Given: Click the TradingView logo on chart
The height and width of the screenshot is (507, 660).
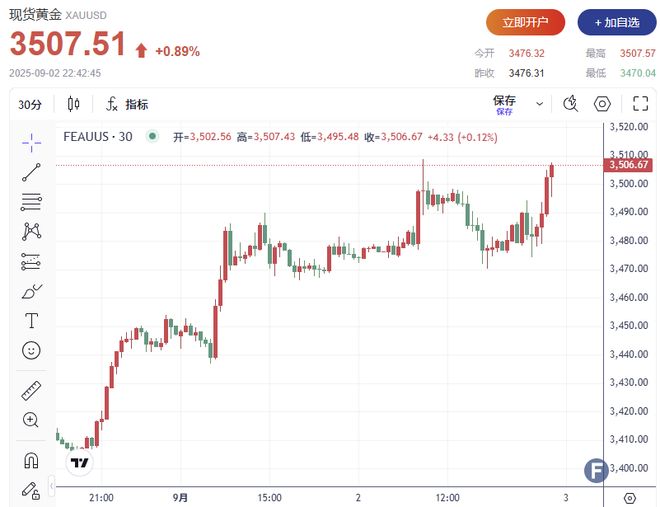Looking at the screenshot, I should [79, 462].
